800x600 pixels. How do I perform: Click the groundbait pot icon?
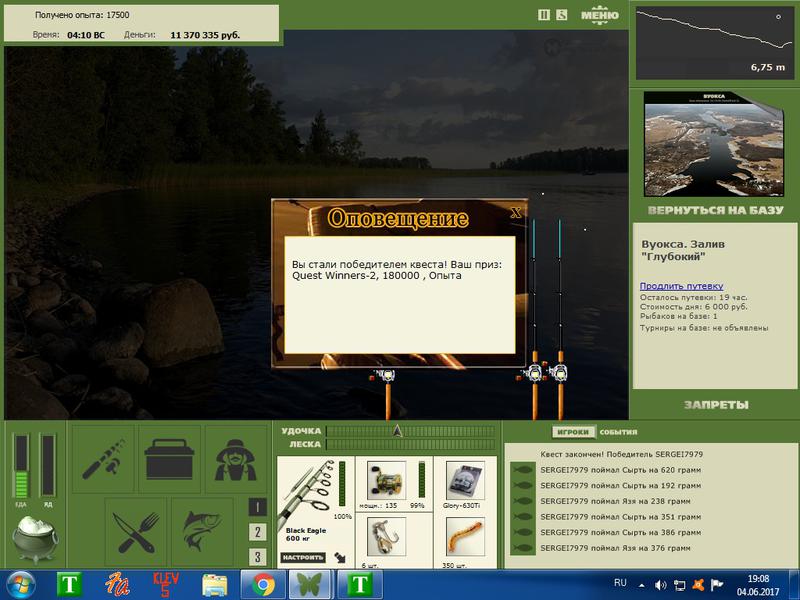point(35,538)
